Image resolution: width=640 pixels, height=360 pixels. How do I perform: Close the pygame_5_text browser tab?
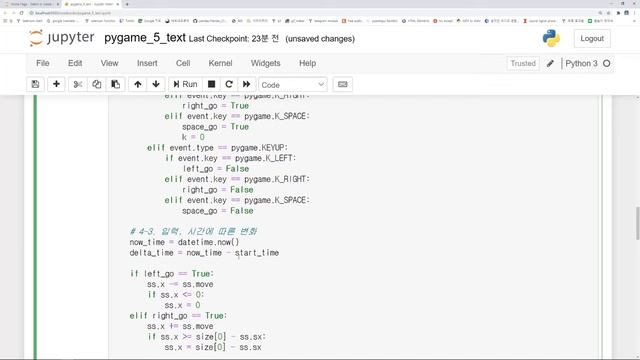pos(118,4)
